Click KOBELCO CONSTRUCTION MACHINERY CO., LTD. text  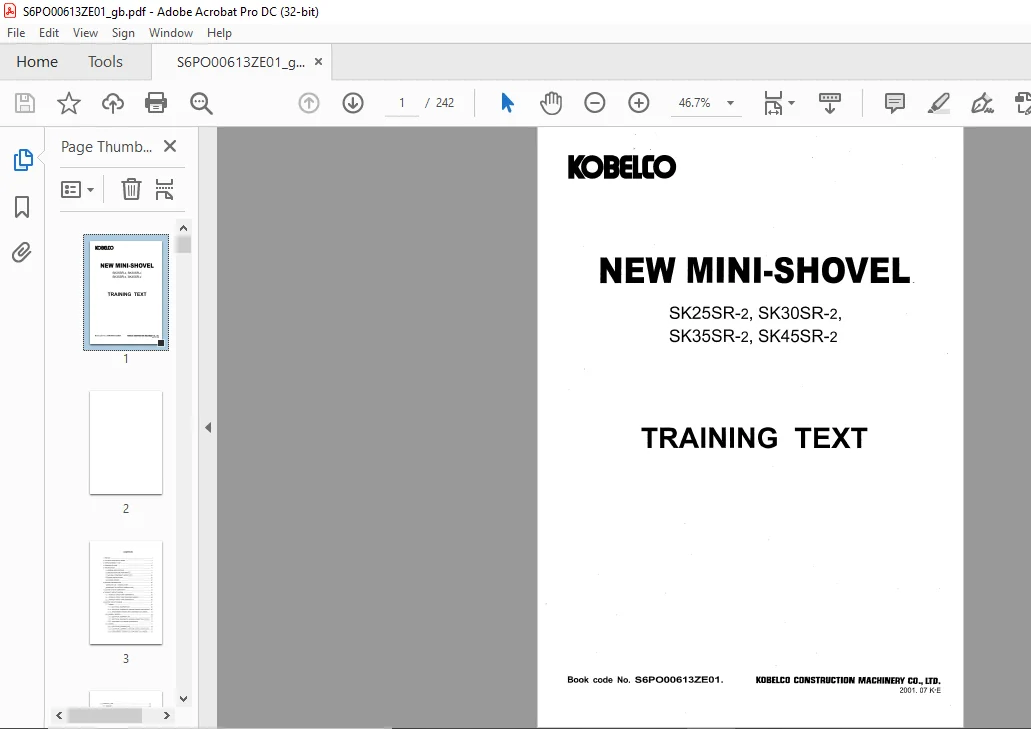pos(848,680)
